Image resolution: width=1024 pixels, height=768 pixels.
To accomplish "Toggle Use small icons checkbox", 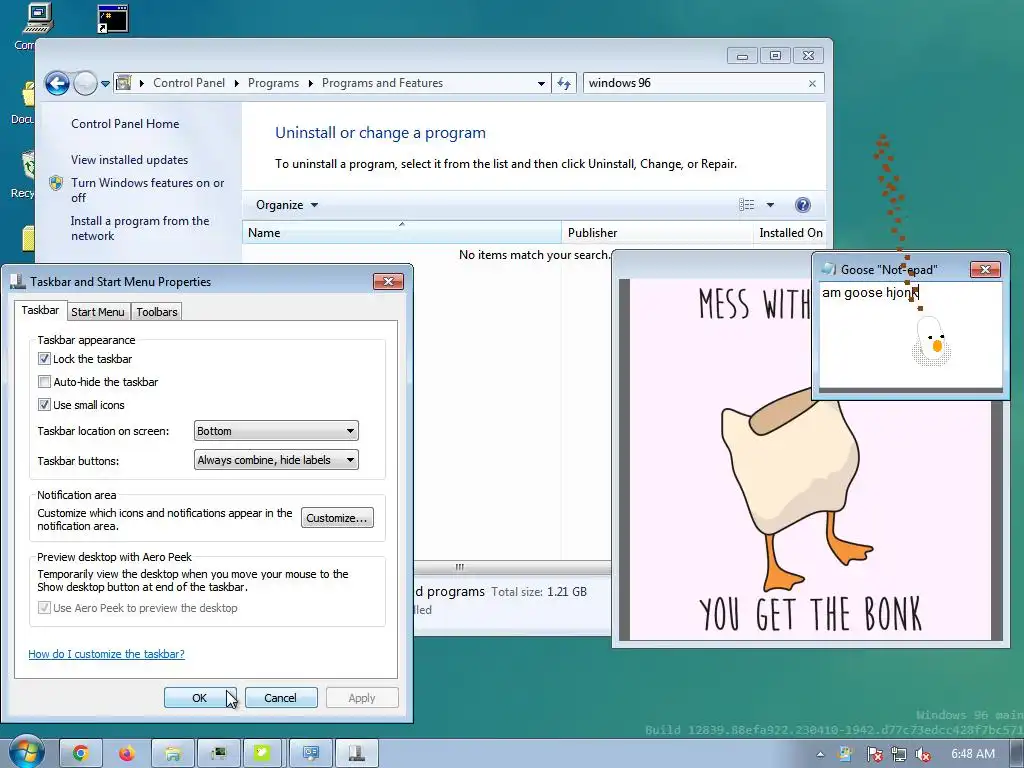I will 44,405.
